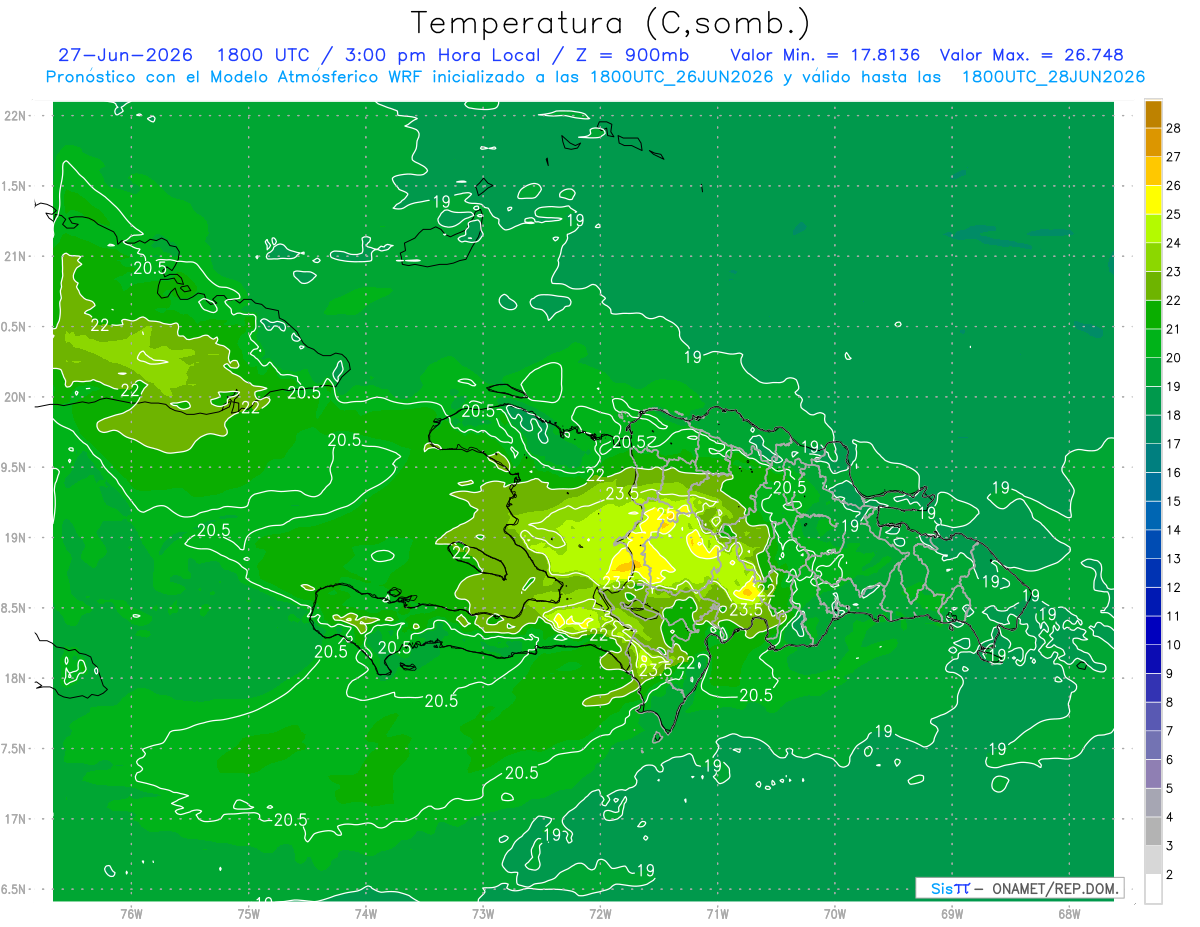The width and height of the screenshot is (1200, 927).
Task: Click the legend value label "9"
Action: (x=1170, y=673)
